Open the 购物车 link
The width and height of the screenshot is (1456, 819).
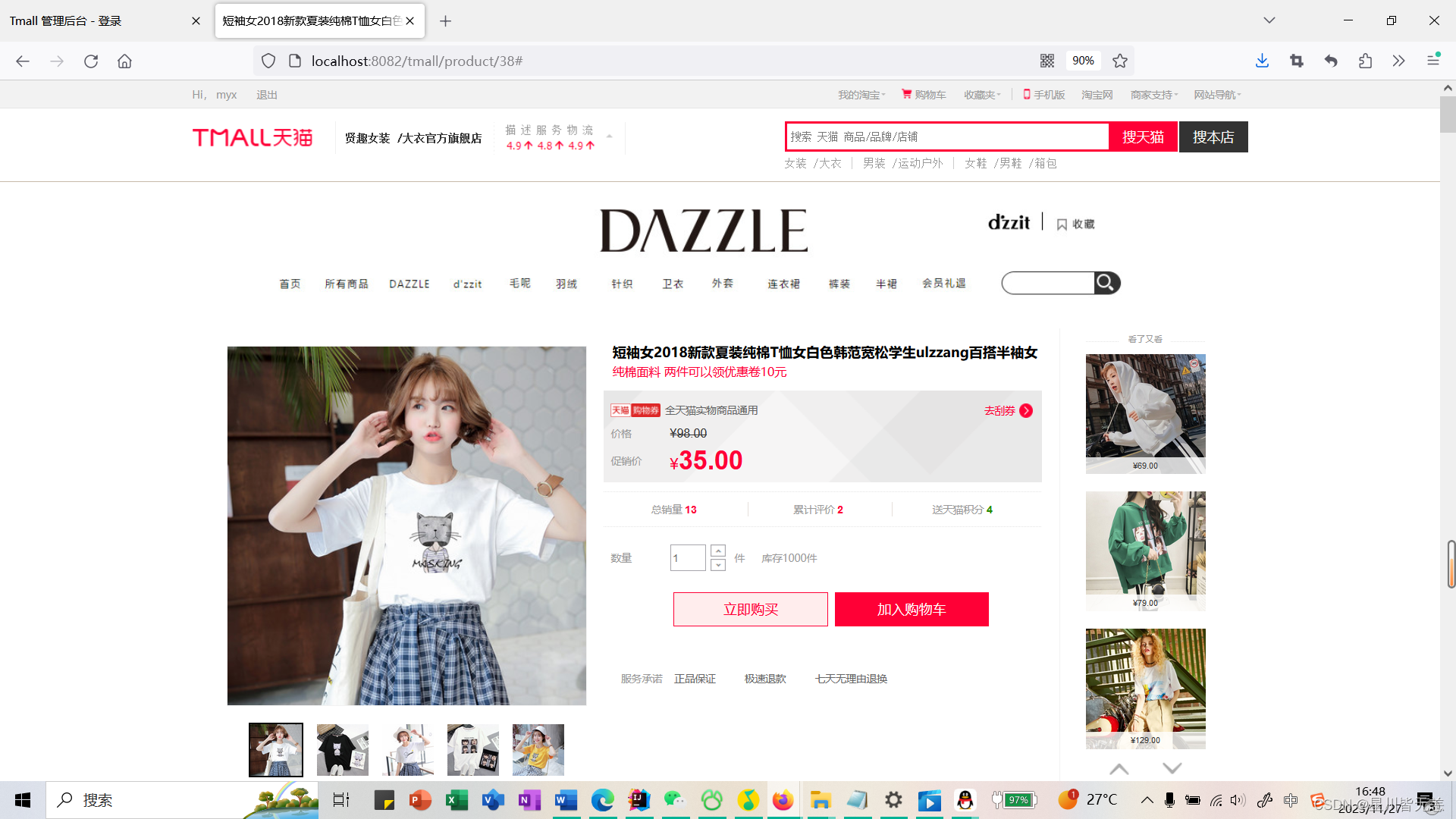(x=924, y=95)
